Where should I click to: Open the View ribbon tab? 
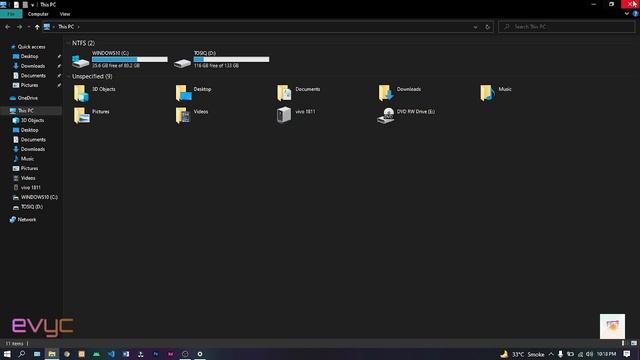[64, 14]
